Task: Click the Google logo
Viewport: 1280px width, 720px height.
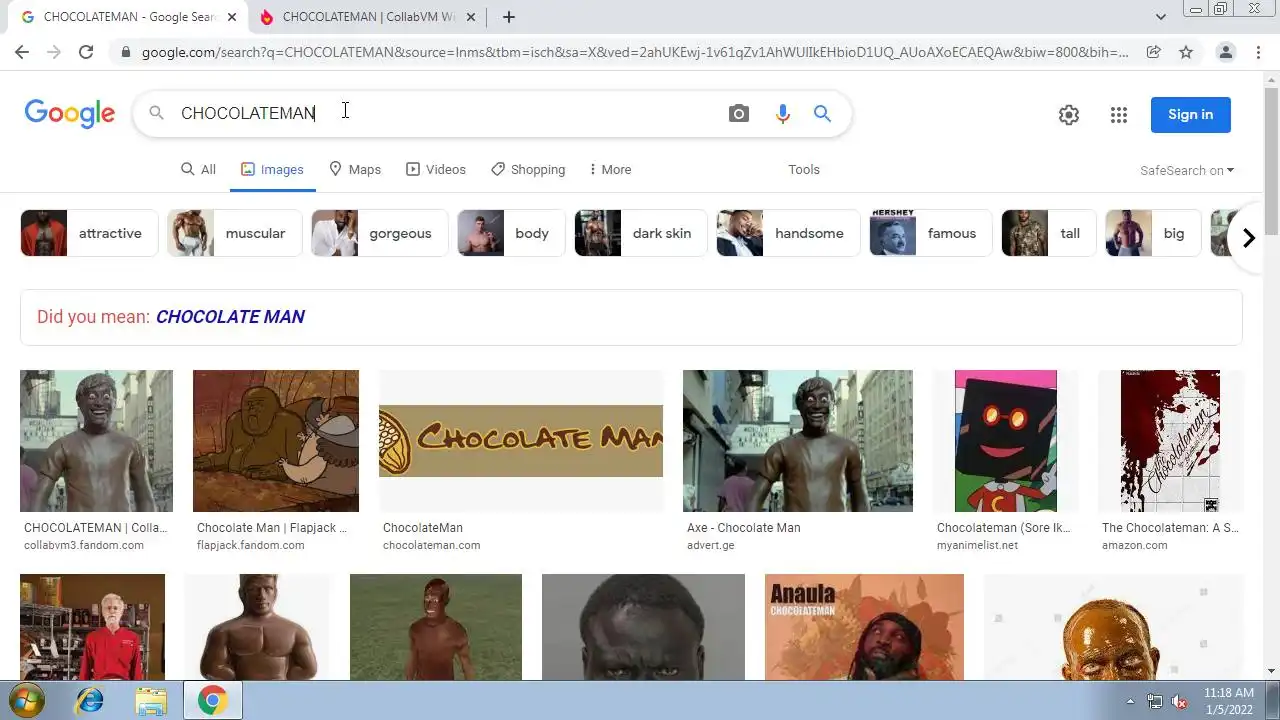Action: 70,114
